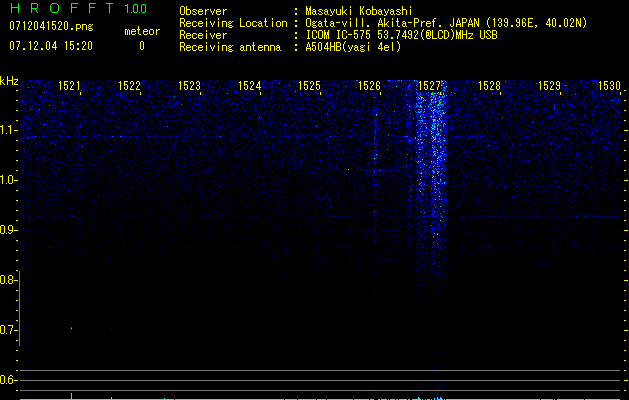Click the 1522 time marker
The height and width of the screenshot is (400, 629).
pos(129,86)
